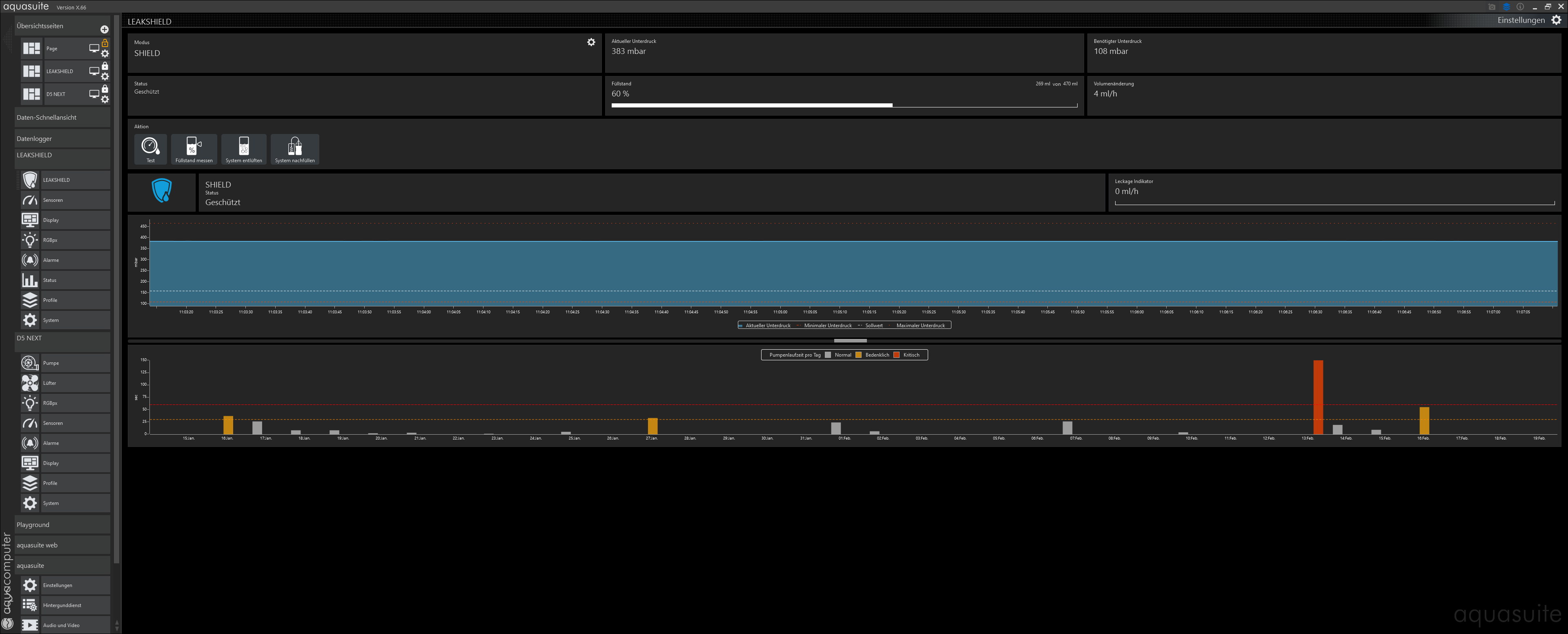Toggle lock on D5 NEXT overview page
Screen dimensions: 1568x634
105,89
